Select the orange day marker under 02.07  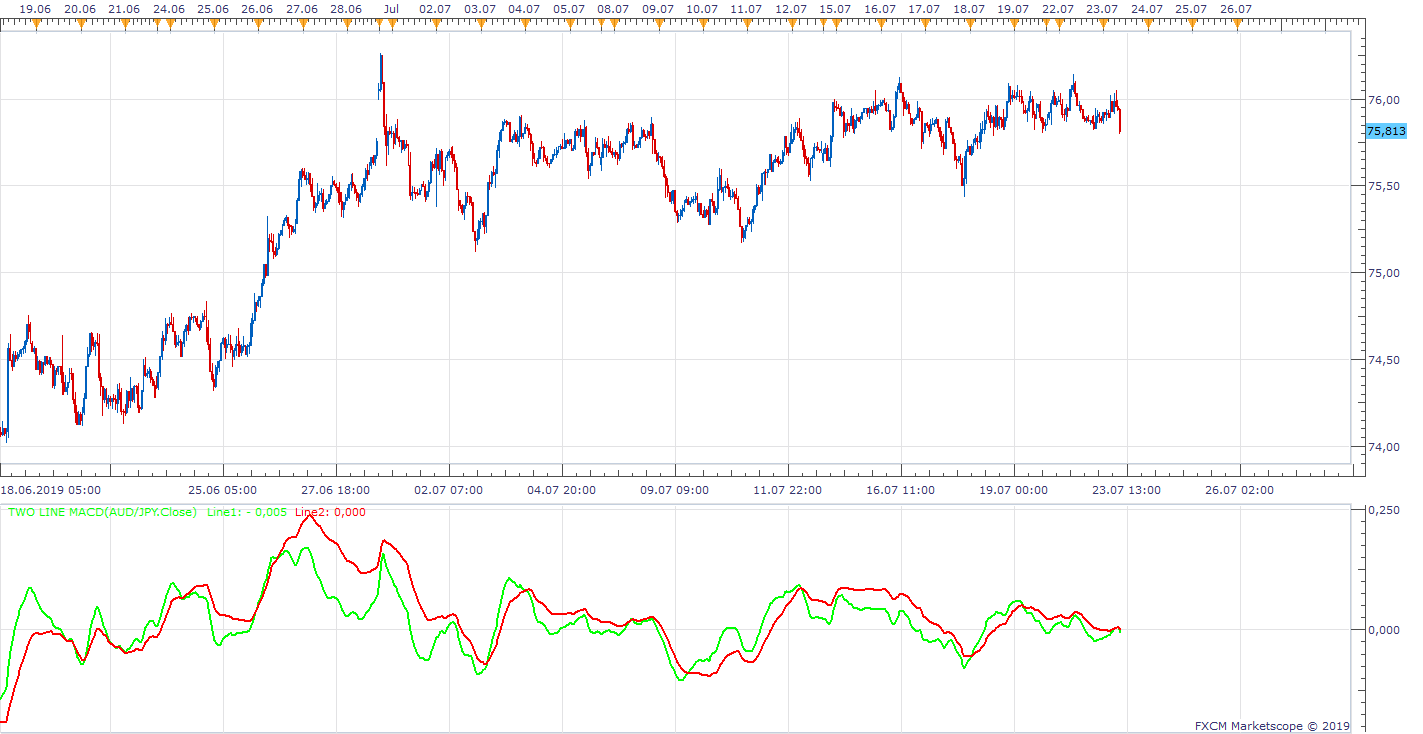click(435, 25)
